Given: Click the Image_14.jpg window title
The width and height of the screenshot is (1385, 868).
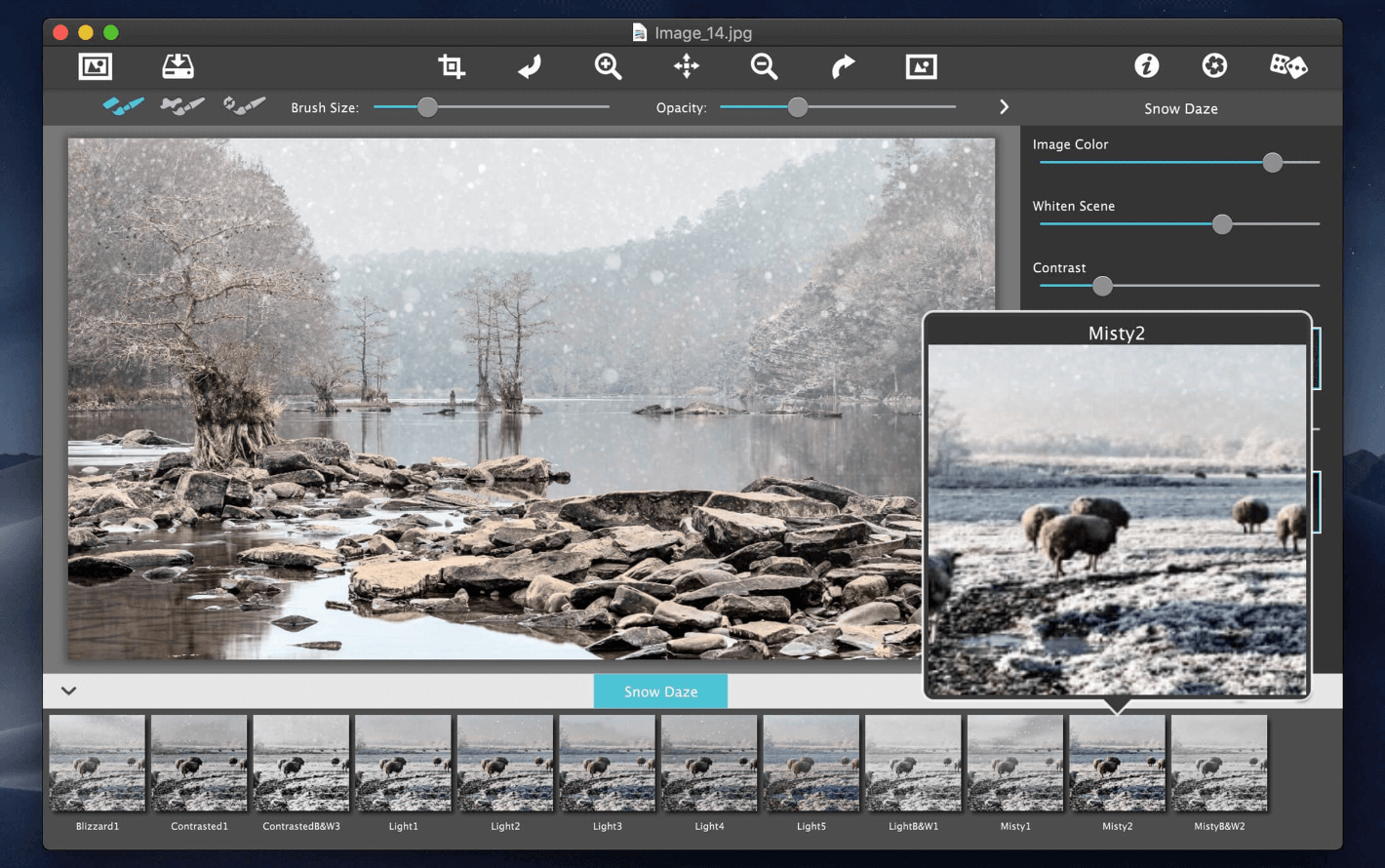Looking at the screenshot, I should pos(703,32).
